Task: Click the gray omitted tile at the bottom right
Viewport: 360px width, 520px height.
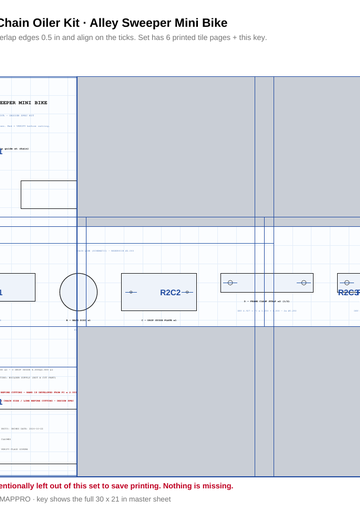Action: click(x=317, y=401)
